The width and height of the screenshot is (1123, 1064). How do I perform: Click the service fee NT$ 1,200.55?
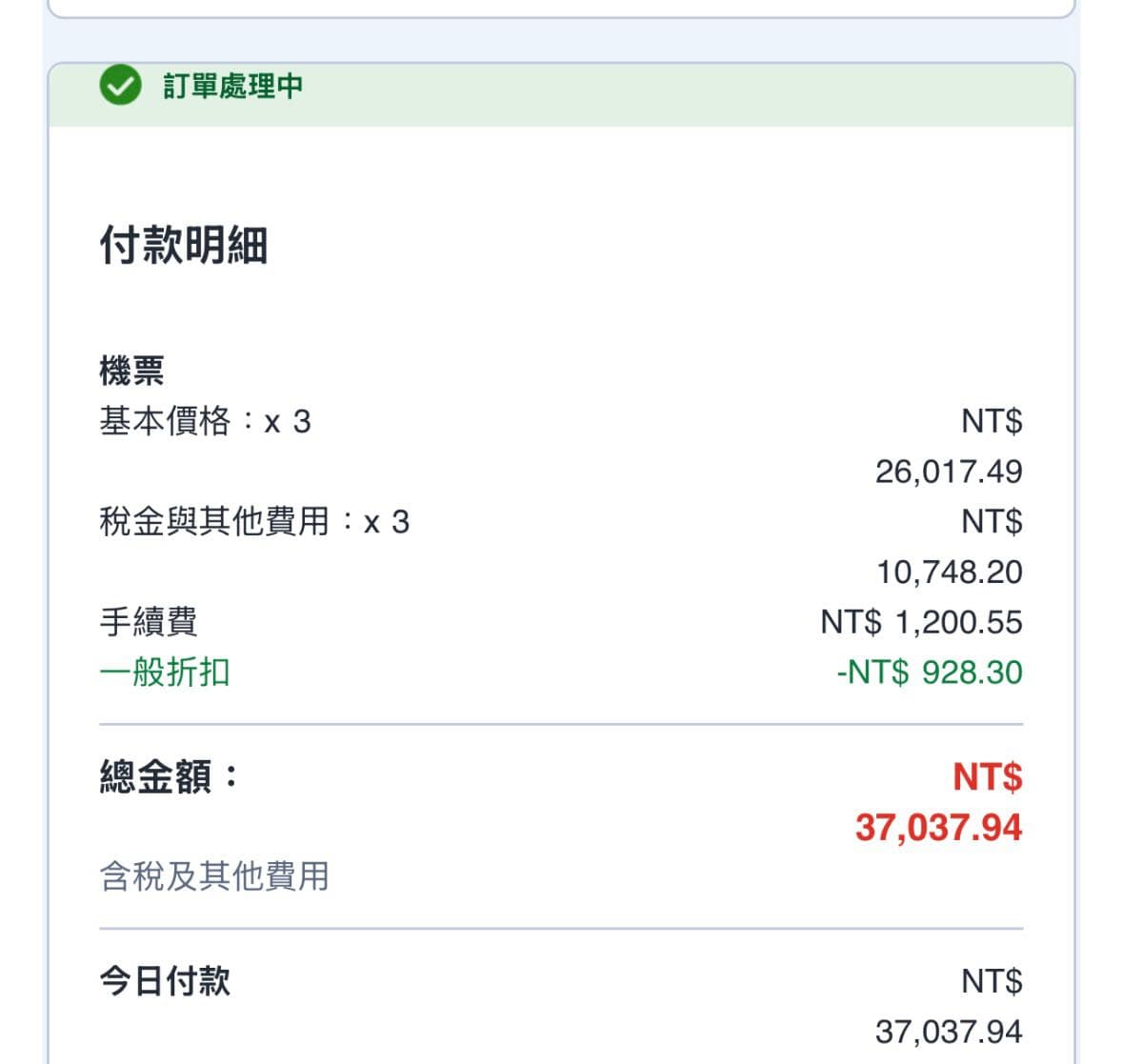[x=921, y=621]
